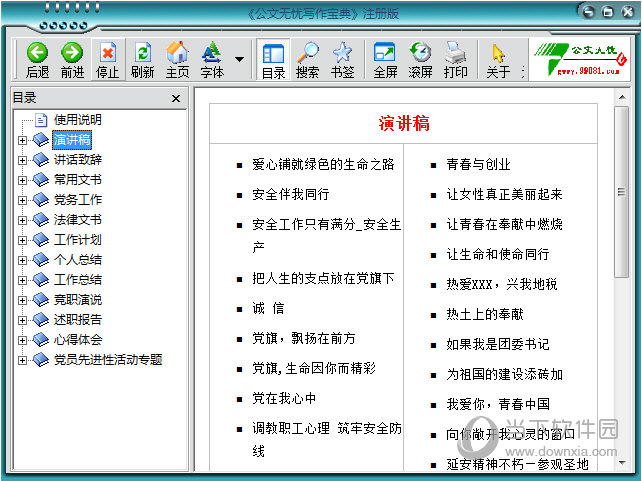Open the 青春与创业 article

pyautogui.click(x=479, y=165)
